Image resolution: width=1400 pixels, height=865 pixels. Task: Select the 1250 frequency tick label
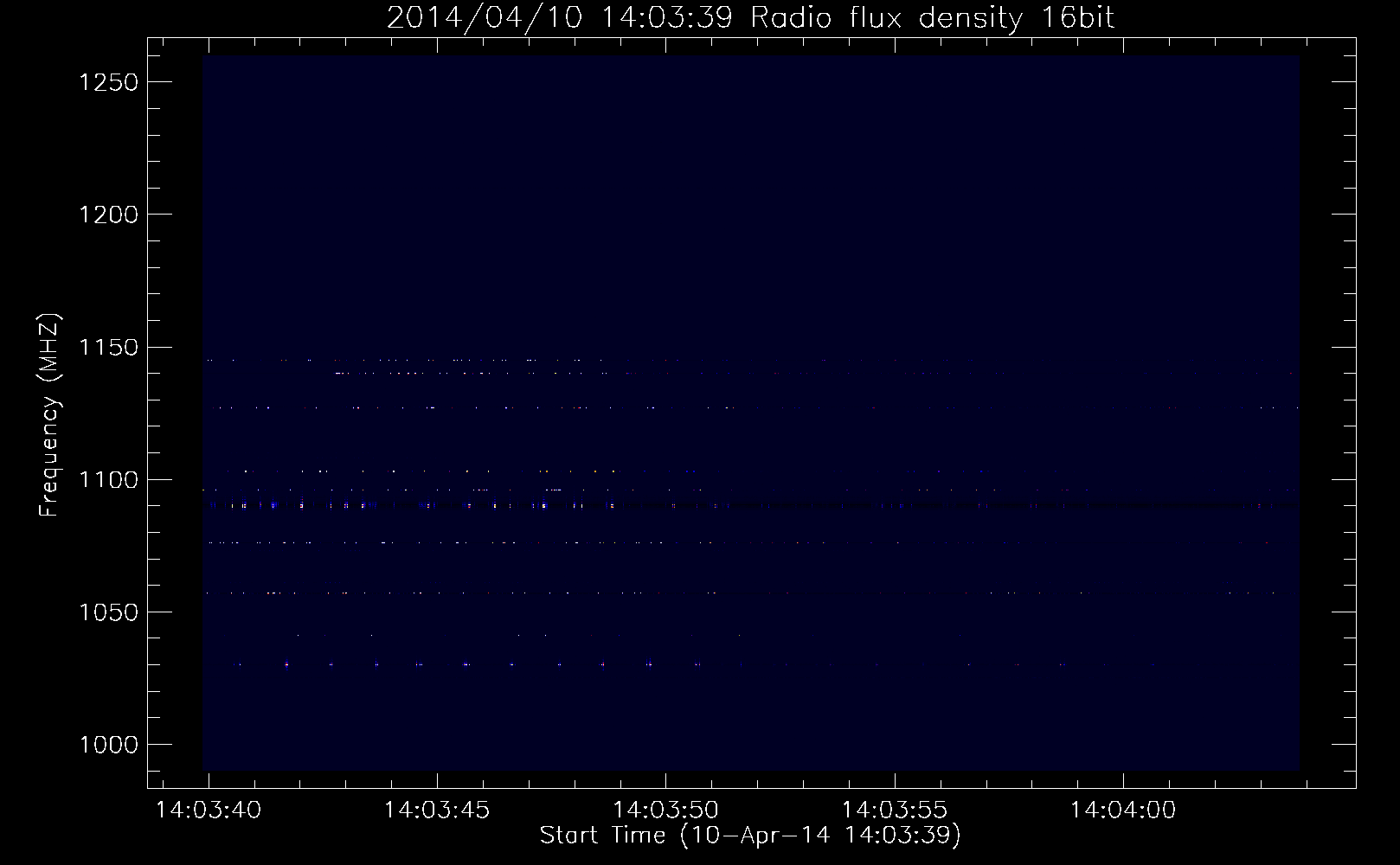point(109,82)
